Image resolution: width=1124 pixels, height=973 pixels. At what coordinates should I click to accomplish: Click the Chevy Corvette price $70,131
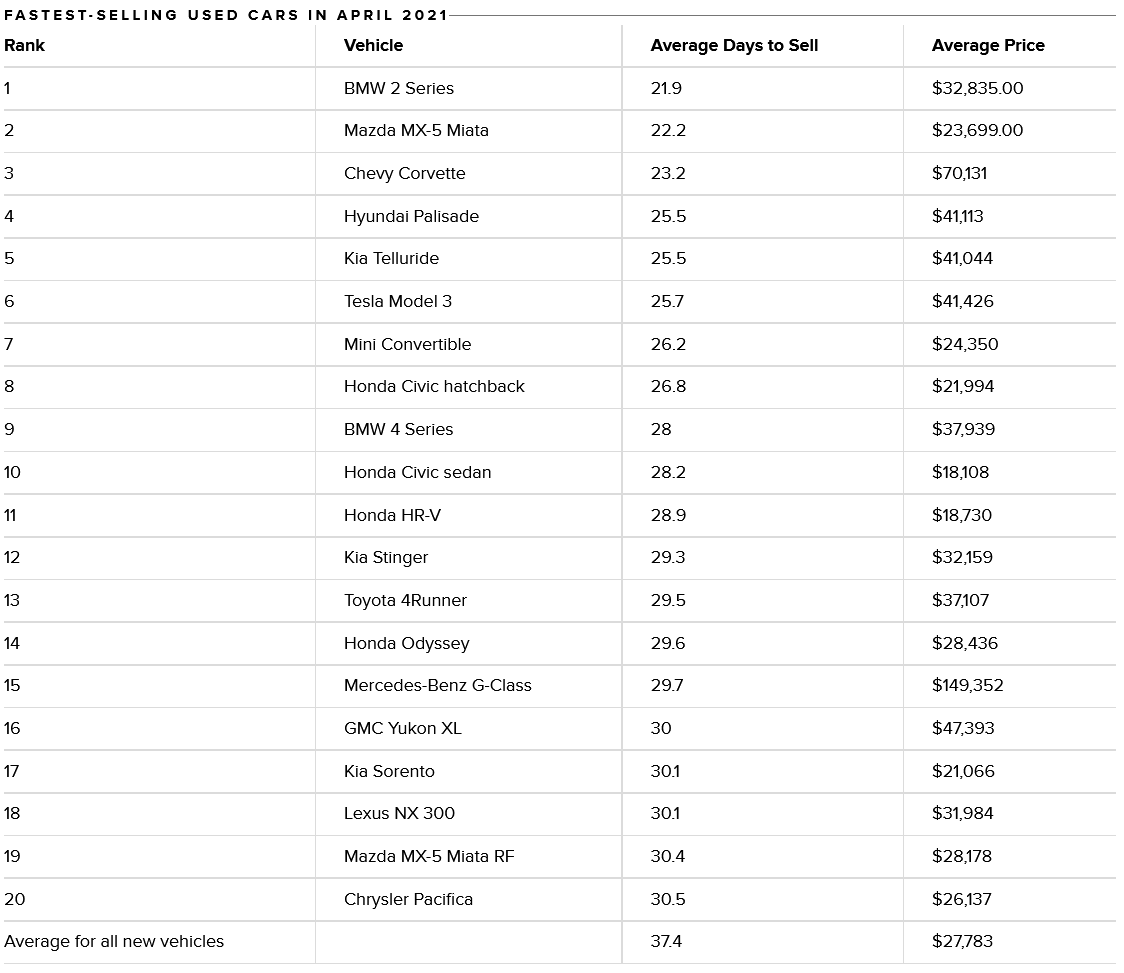(959, 174)
